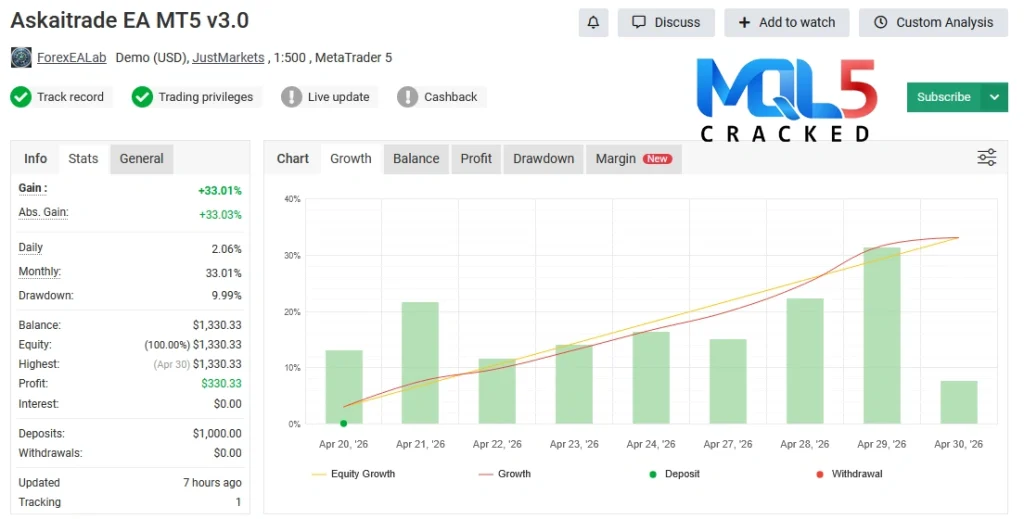
Task: Click Trading privileges green check icon
Action: tap(142, 97)
